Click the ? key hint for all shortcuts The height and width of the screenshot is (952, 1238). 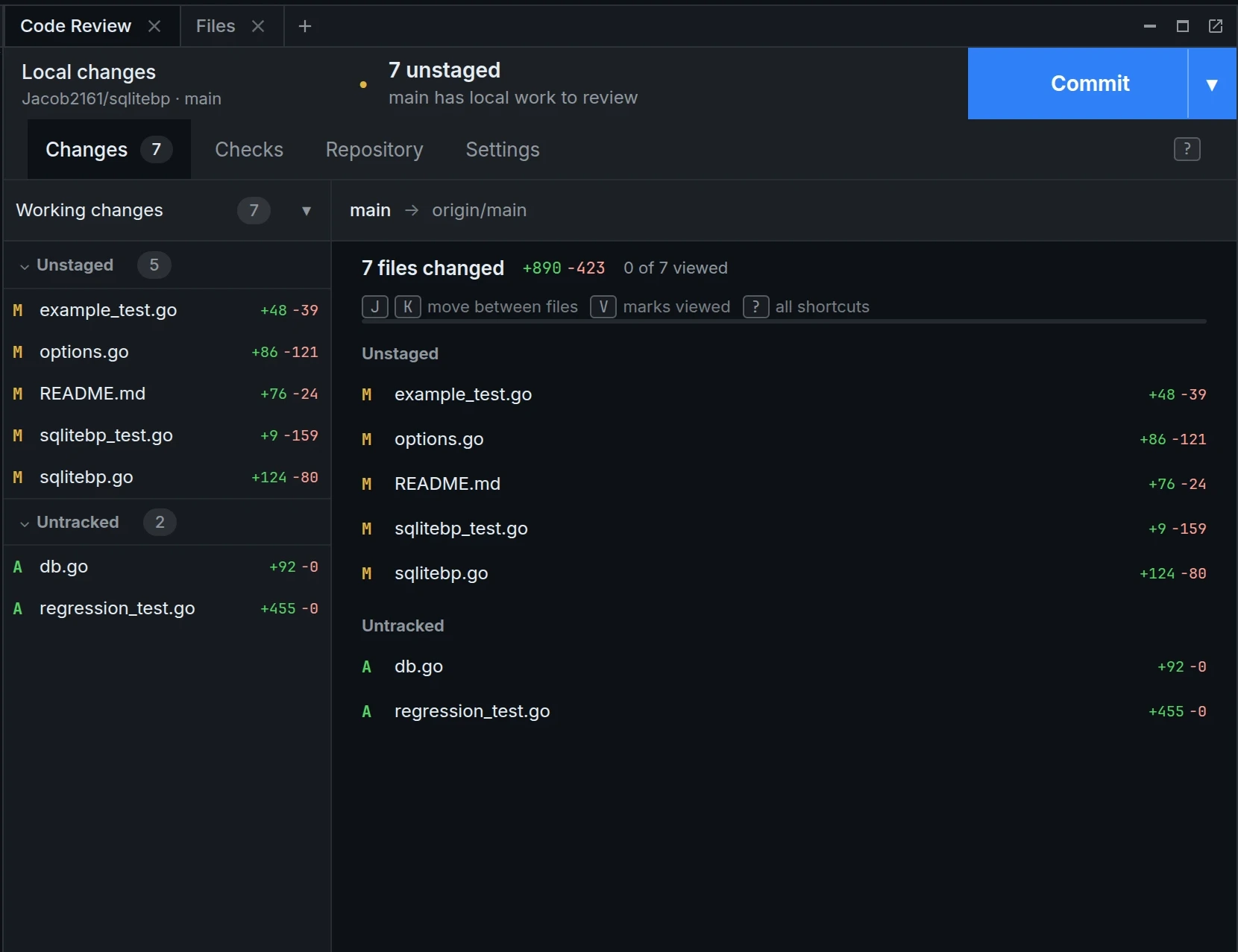pyautogui.click(x=755, y=306)
